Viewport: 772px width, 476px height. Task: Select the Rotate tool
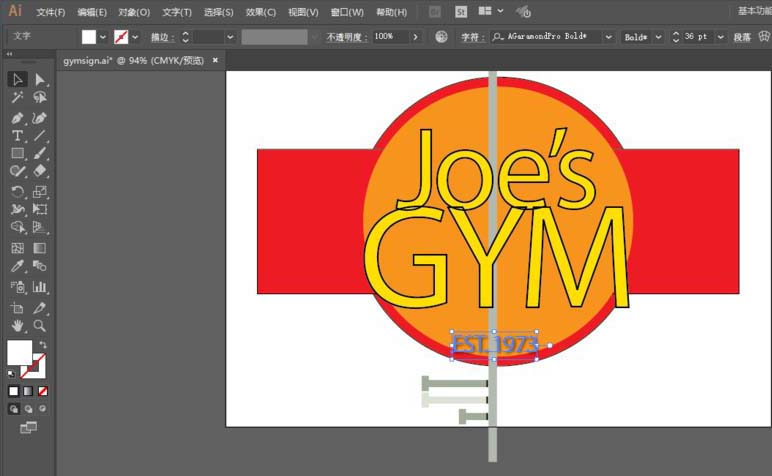click(x=18, y=191)
